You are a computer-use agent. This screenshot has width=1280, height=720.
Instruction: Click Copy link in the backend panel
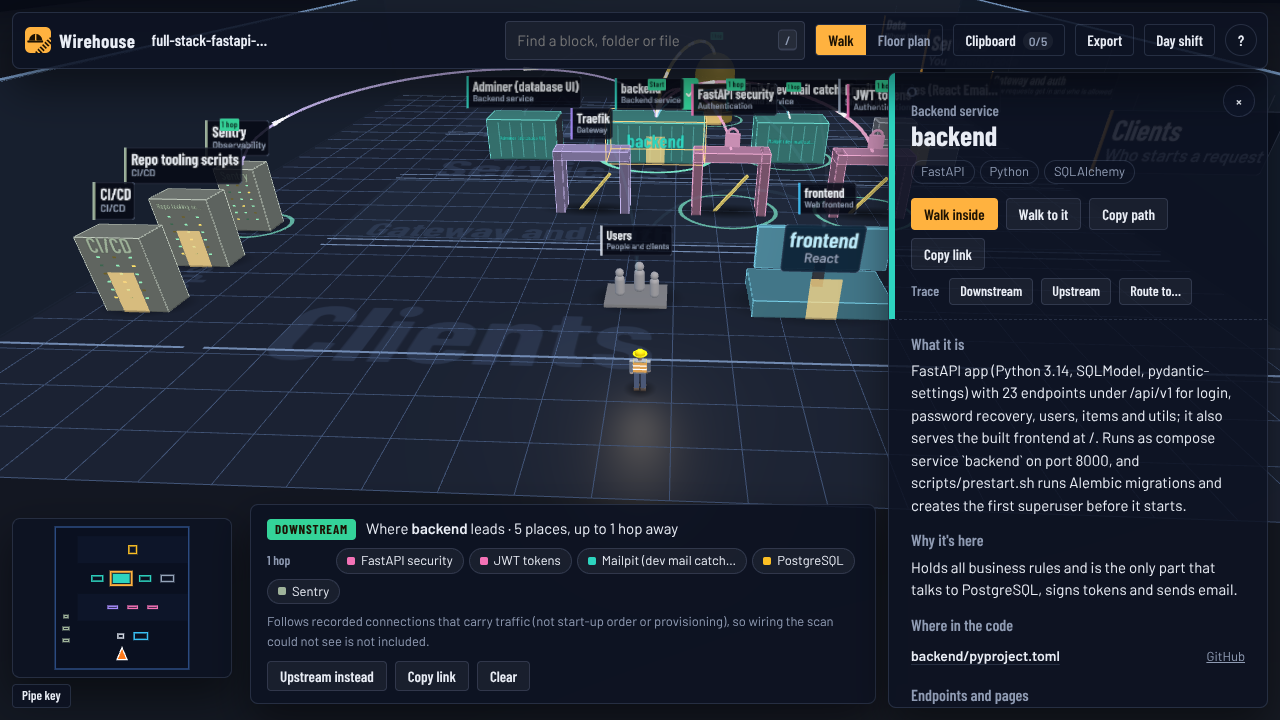pyautogui.click(x=948, y=255)
